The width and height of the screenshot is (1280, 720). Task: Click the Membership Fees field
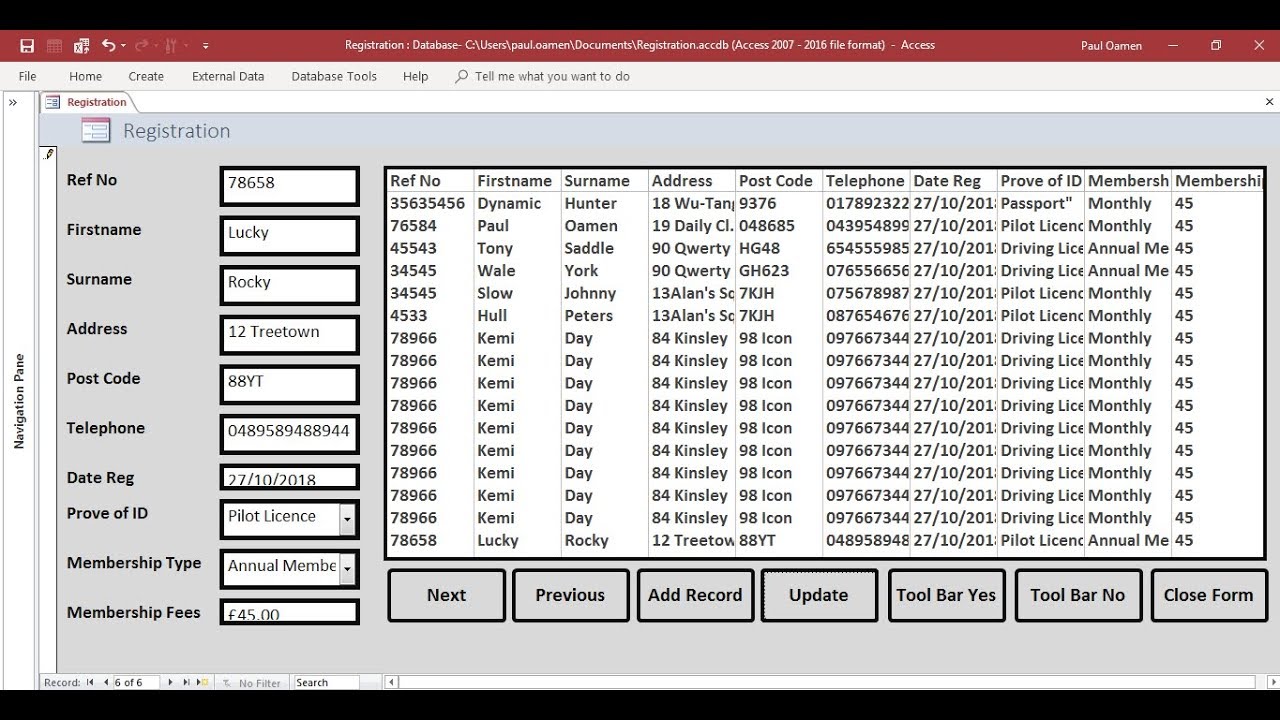[289, 612]
